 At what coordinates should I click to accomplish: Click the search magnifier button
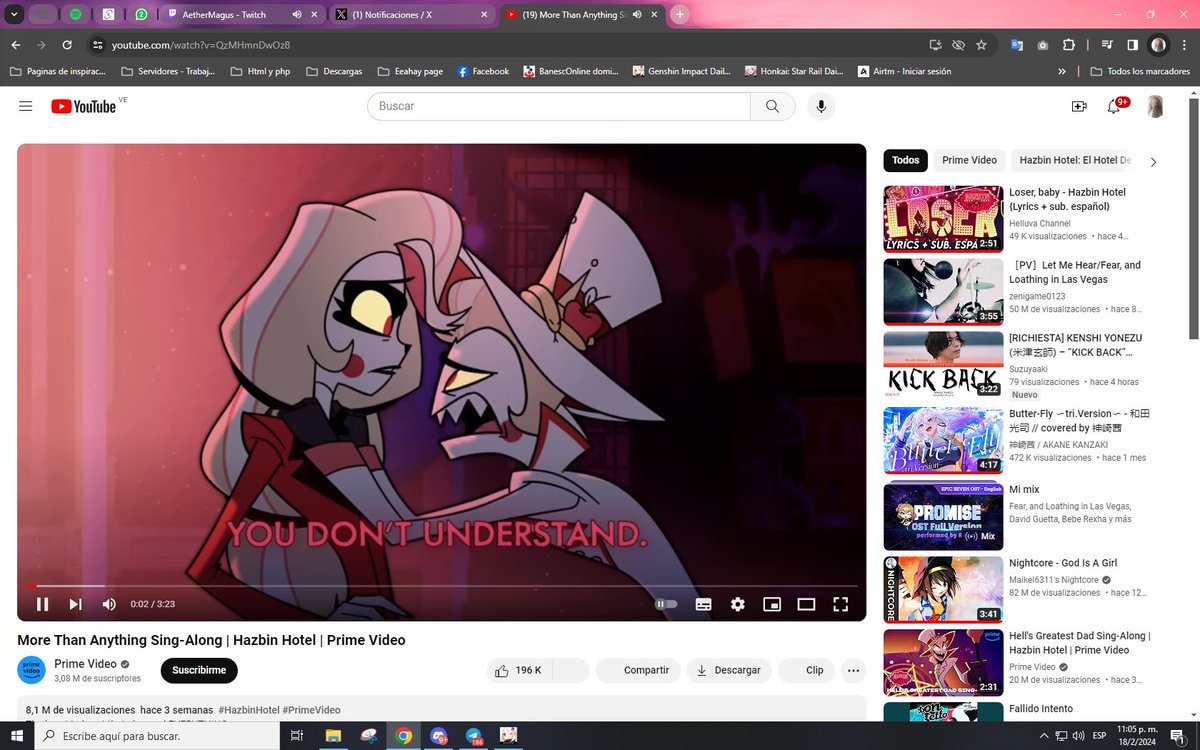coord(773,106)
